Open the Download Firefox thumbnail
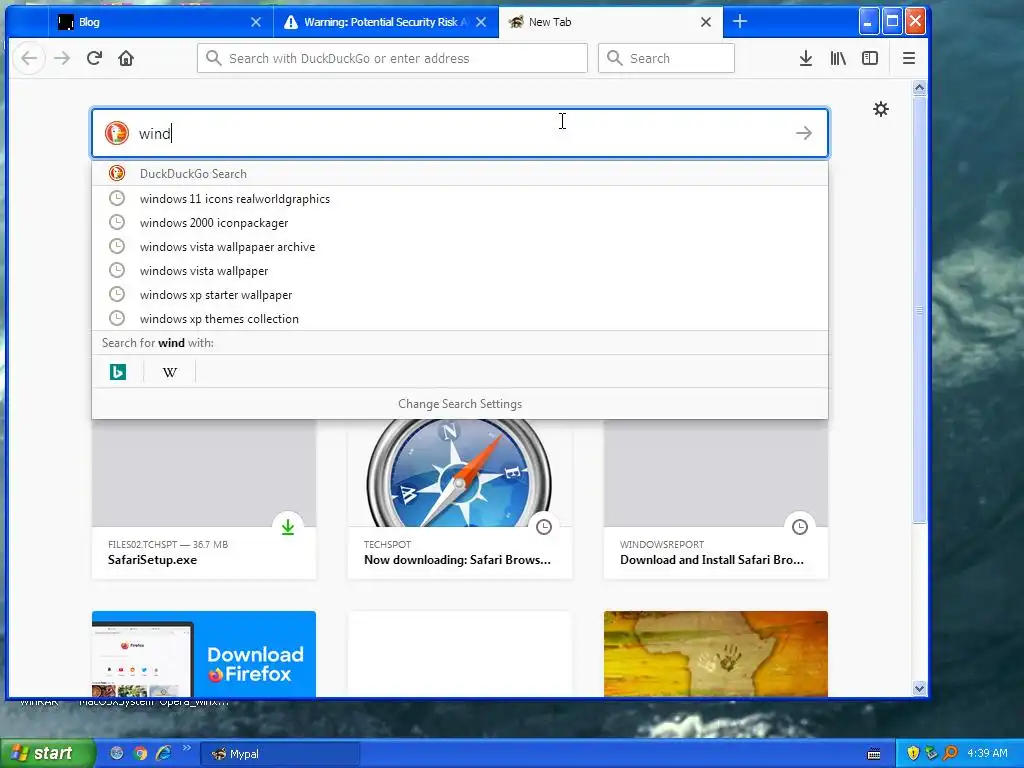The width and height of the screenshot is (1024, 768). tap(204, 654)
